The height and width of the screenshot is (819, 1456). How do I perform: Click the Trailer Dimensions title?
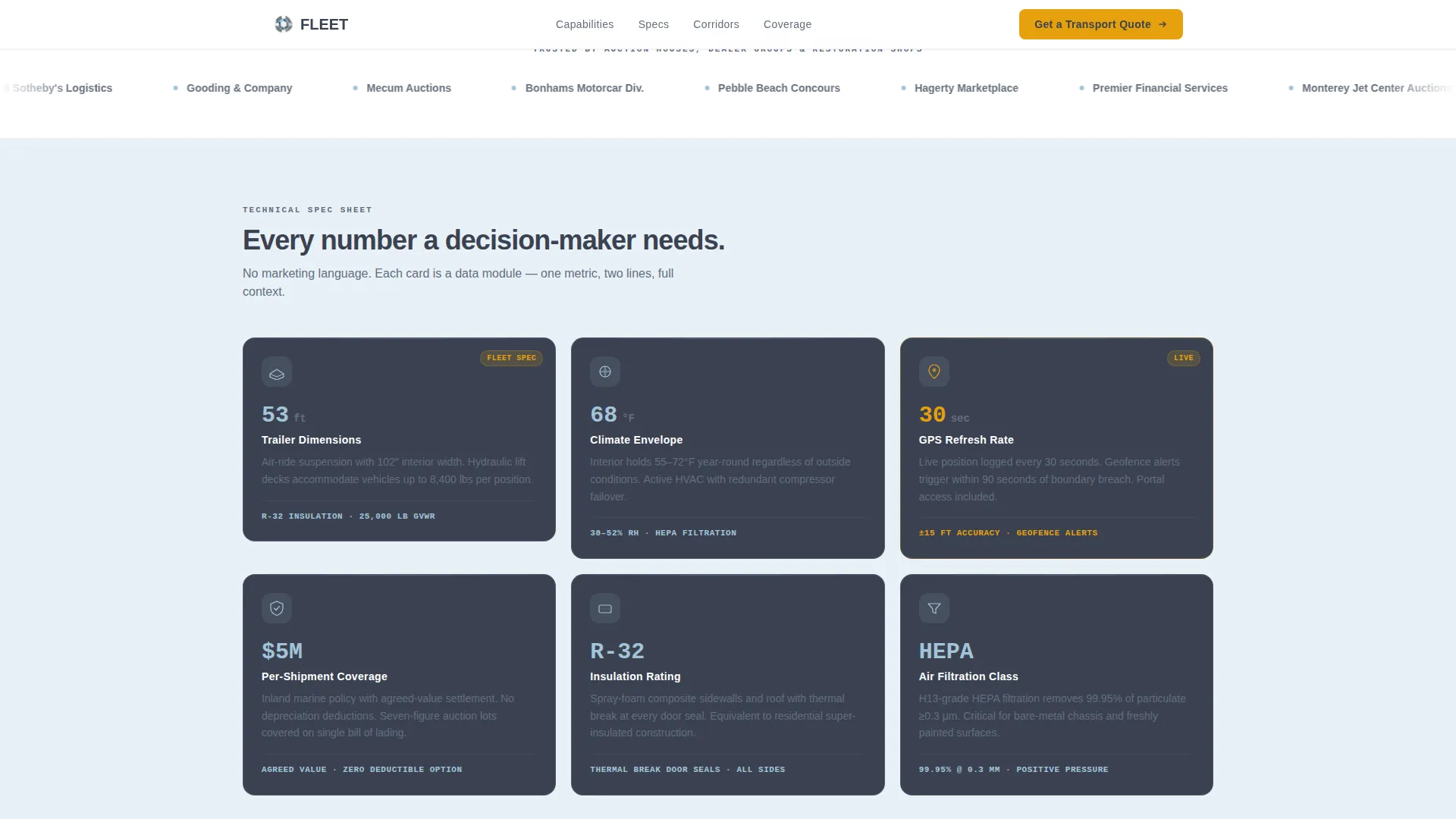(311, 440)
